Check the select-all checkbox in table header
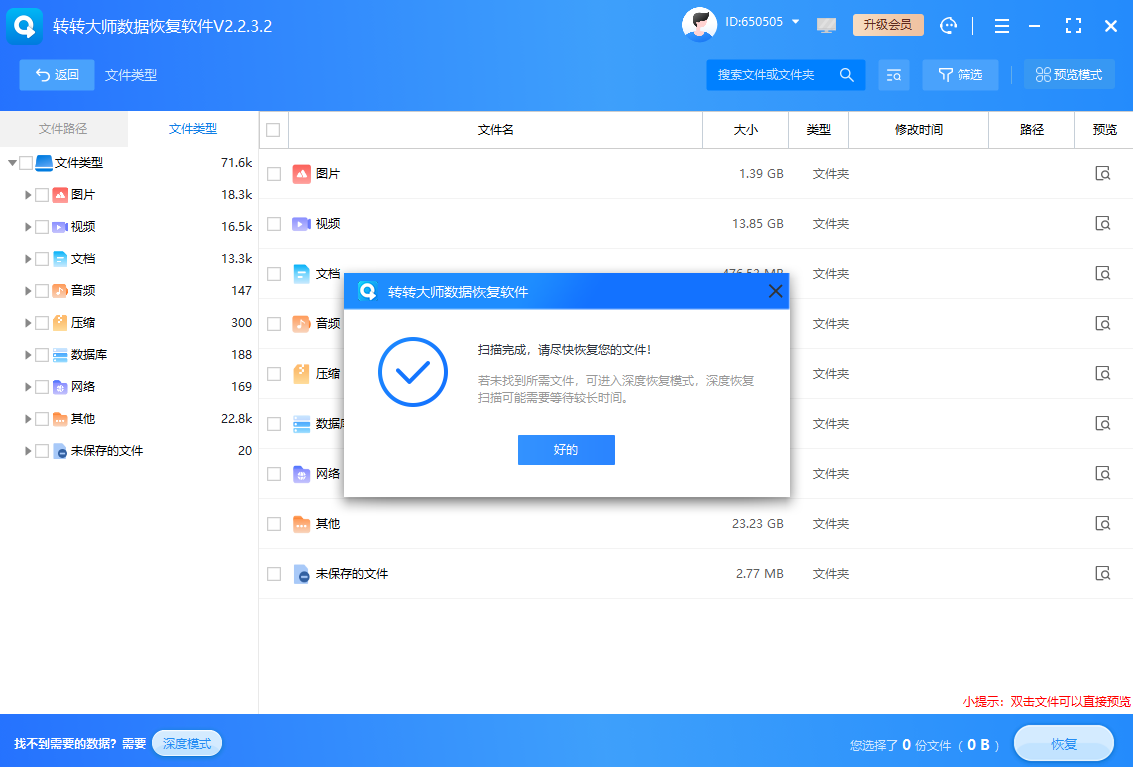Screen dimensions: 1133x767 pyautogui.click(x=273, y=130)
